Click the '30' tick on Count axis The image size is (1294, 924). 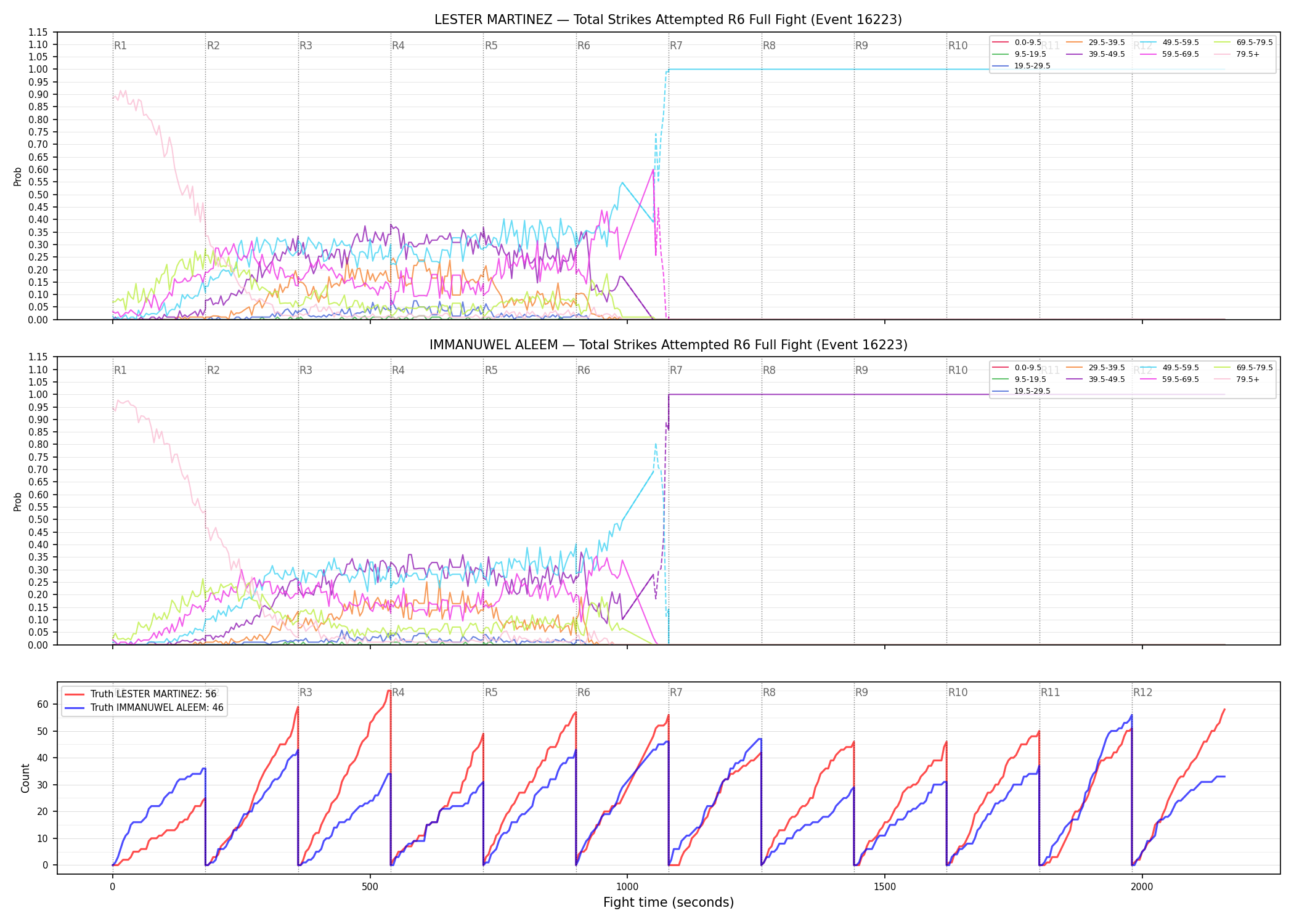coord(43,785)
